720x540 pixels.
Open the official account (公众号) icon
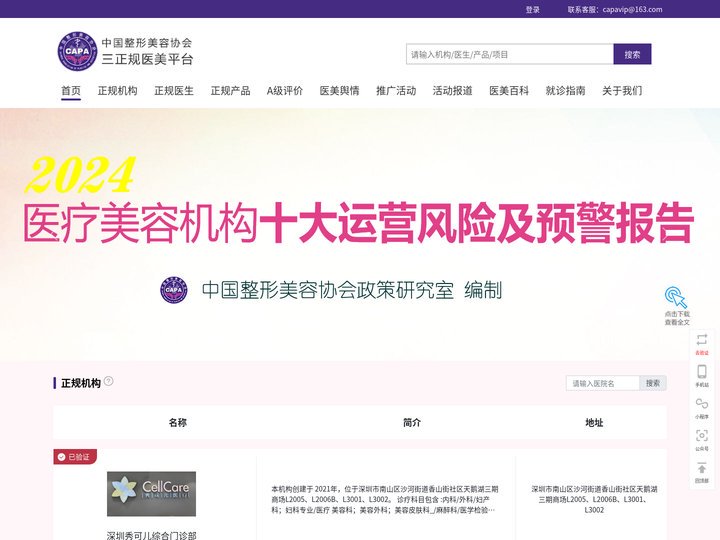[x=702, y=435]
